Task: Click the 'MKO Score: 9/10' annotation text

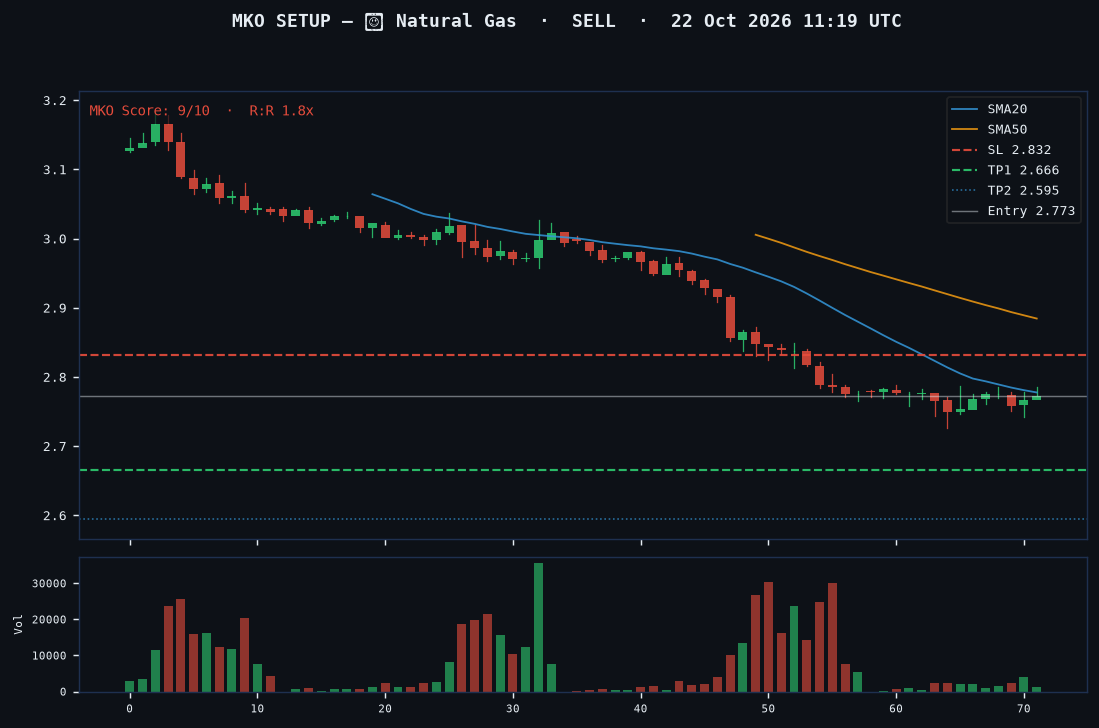Action: pyautogui.click(x=149, y=111)
